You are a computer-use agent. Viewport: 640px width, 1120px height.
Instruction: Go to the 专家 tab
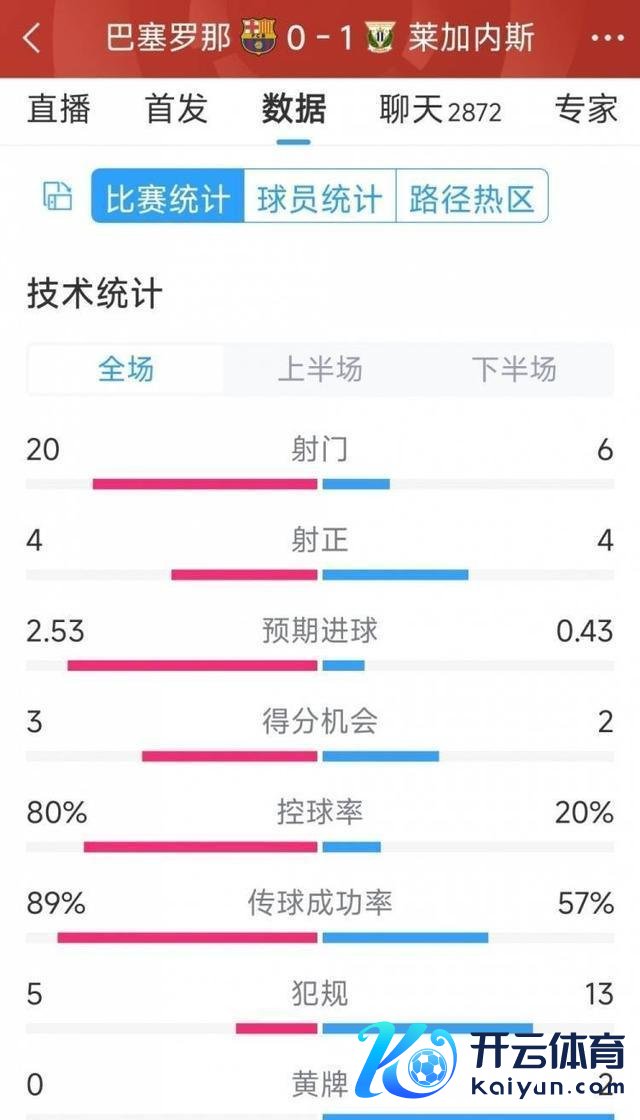coord(586,109)
